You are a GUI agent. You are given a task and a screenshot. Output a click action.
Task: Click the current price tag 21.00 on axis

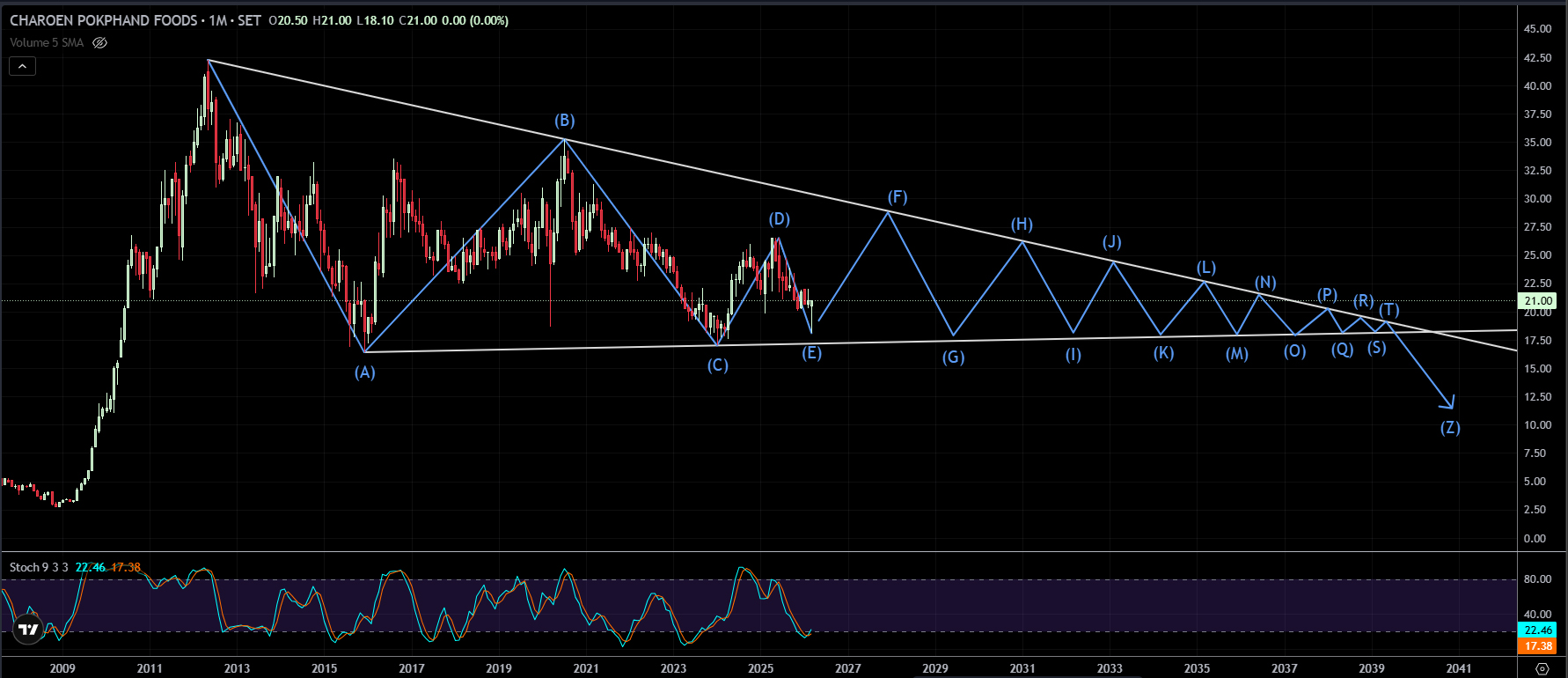[1537, 301]
